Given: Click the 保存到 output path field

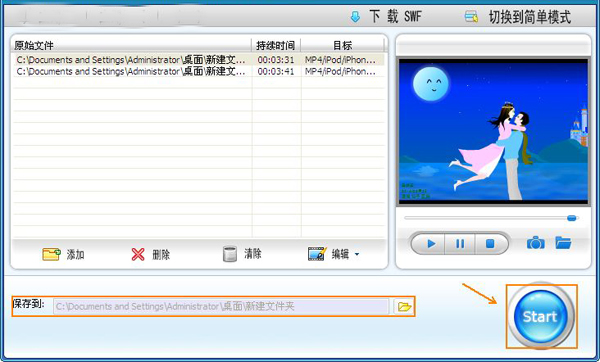Looking at the screenshot, I should 221,306.
